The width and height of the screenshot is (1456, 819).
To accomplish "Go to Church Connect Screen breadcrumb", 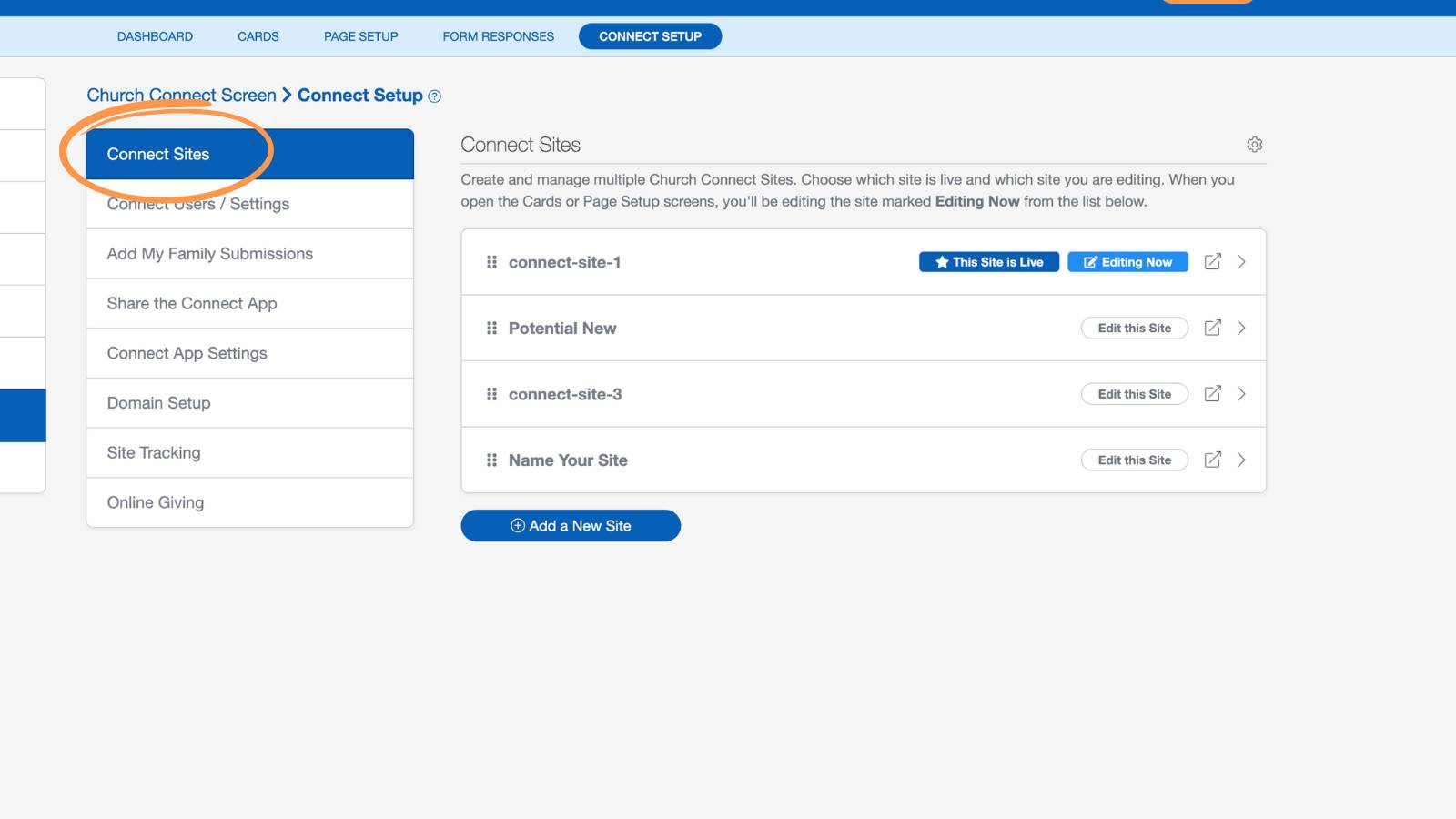I will (181, 96).
